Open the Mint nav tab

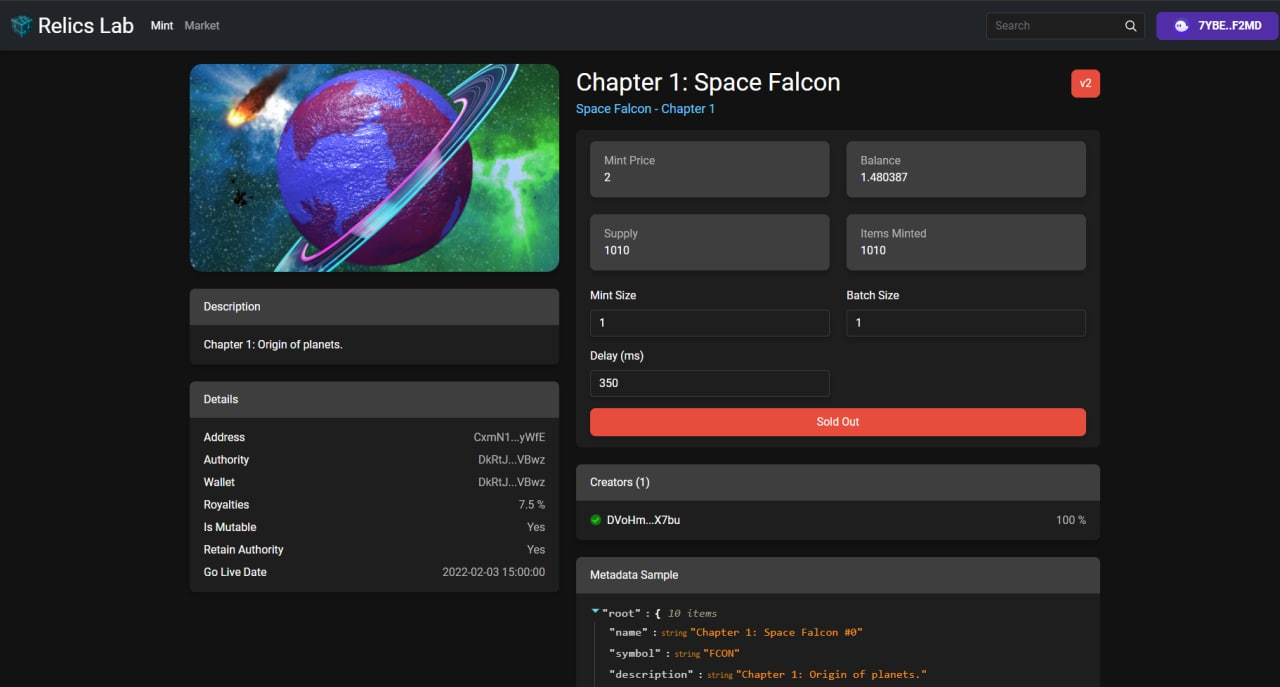(162, 26)
